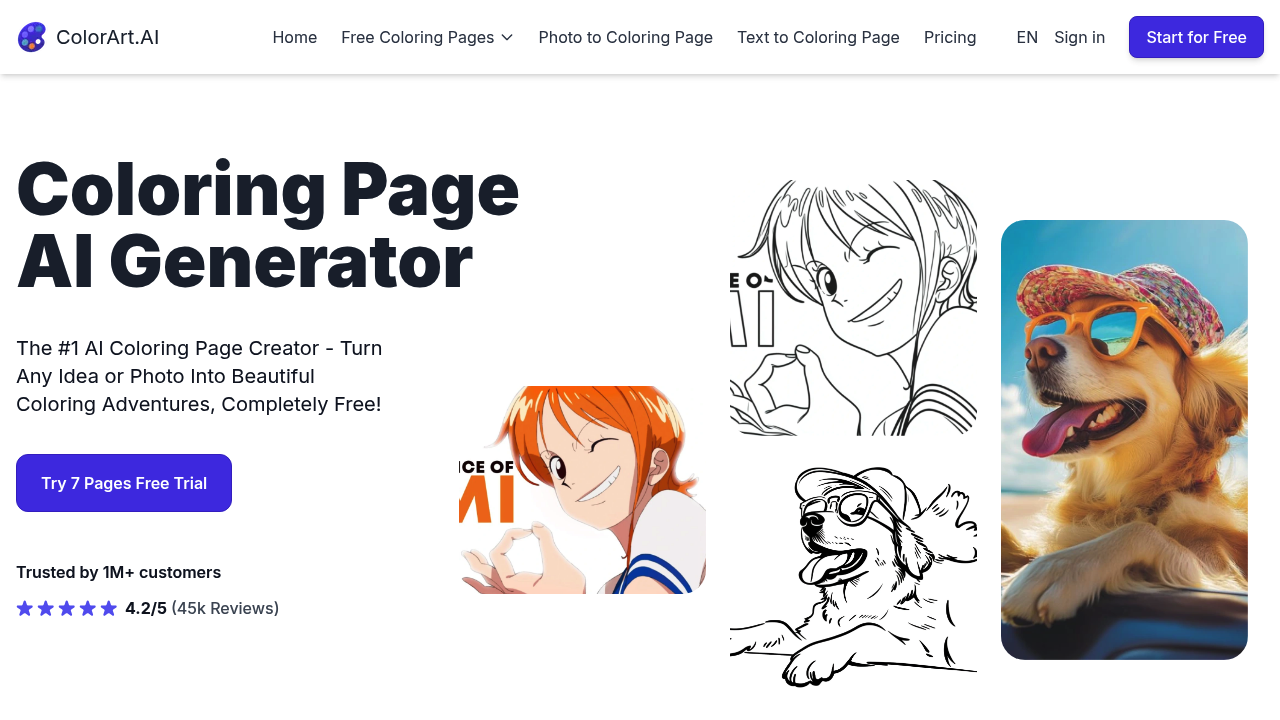Viewport: 1280px width, 720px height.
Task: Open Photo to Coloring Page
Action: coord(626,37)
